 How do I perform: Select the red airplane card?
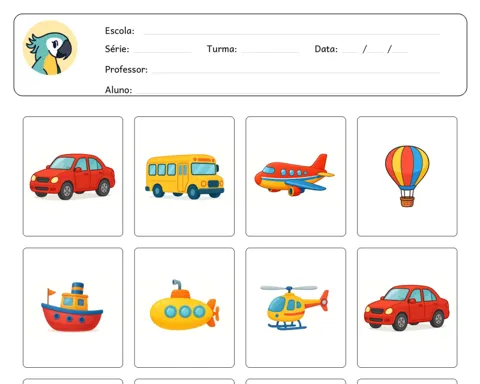296,176
